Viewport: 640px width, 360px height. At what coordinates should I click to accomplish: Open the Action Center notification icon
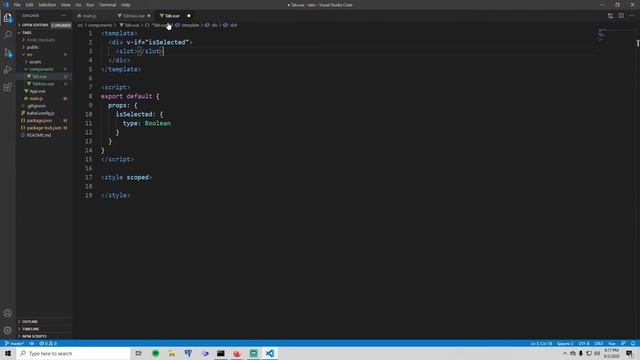coord(629,353)
